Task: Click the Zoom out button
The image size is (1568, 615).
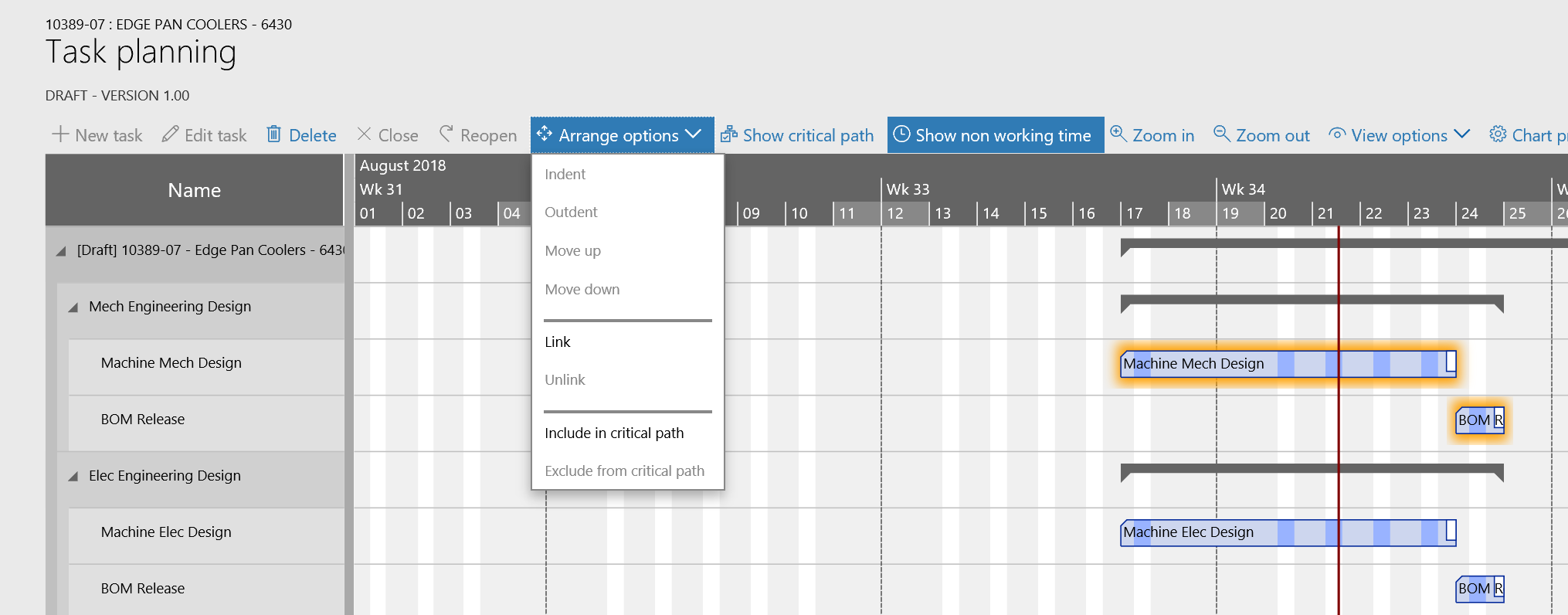Action: [1261, 134]
